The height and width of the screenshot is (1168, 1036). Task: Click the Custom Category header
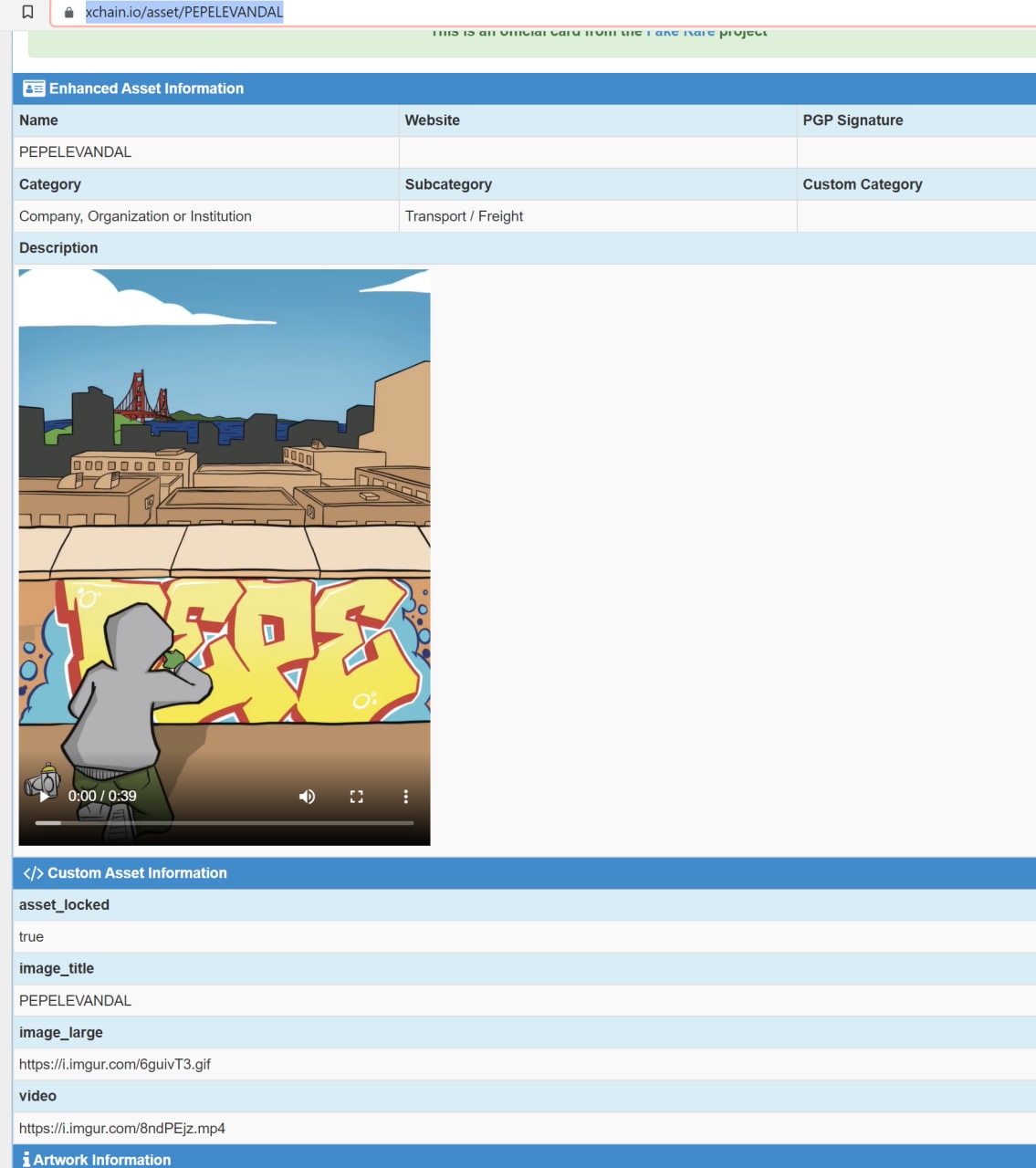pyautogui.click(x=863, y=184)
